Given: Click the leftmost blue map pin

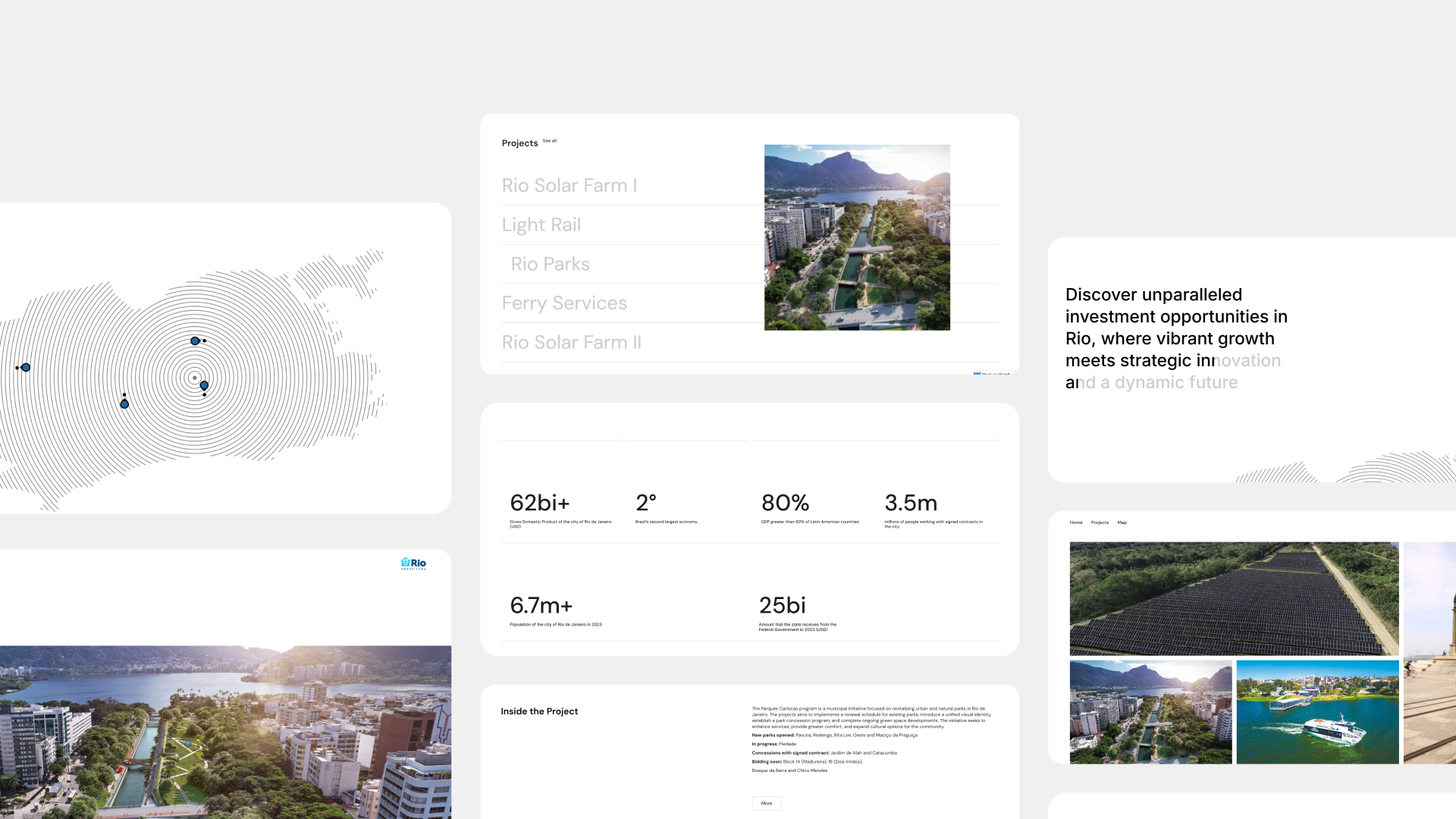Looking at the screenshot, I should click(26, 368).
